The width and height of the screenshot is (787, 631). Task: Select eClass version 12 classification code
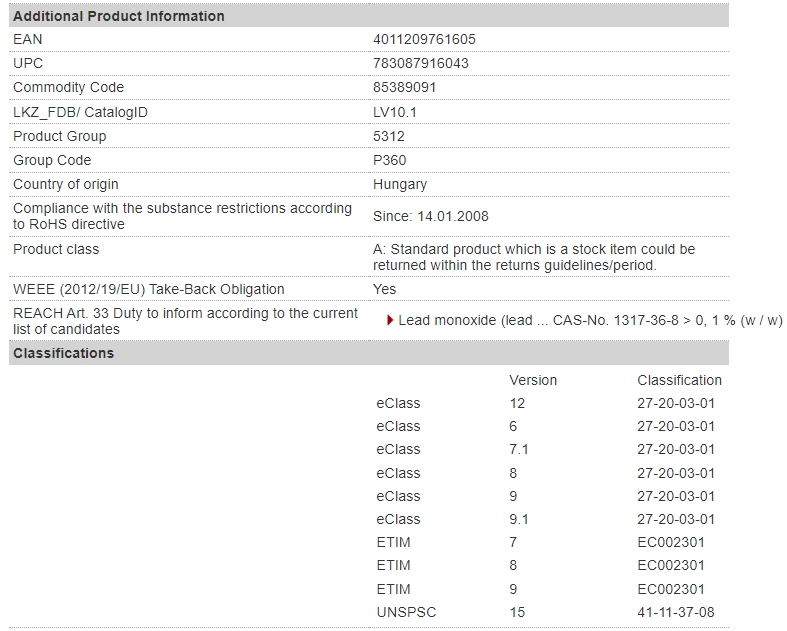tap(676, 403)
